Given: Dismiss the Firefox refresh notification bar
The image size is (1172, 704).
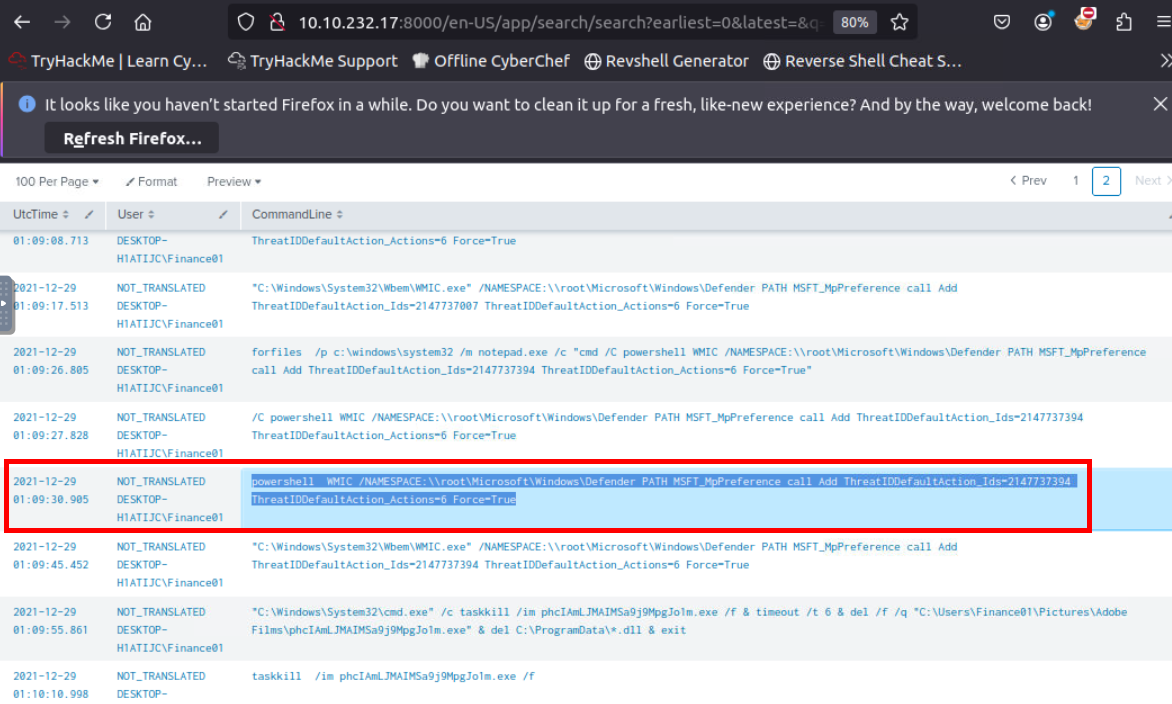Looking at the screenshot, I should point(1160,104).
